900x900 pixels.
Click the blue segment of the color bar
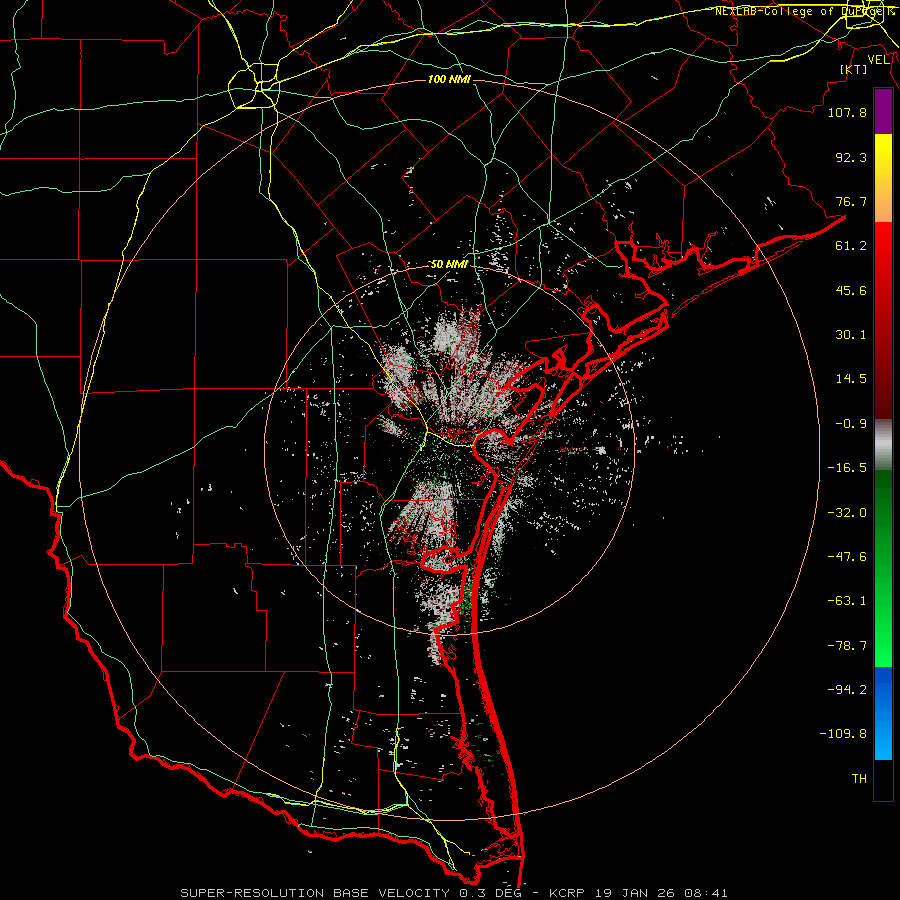pyautogui.click(x=883, y=713)
